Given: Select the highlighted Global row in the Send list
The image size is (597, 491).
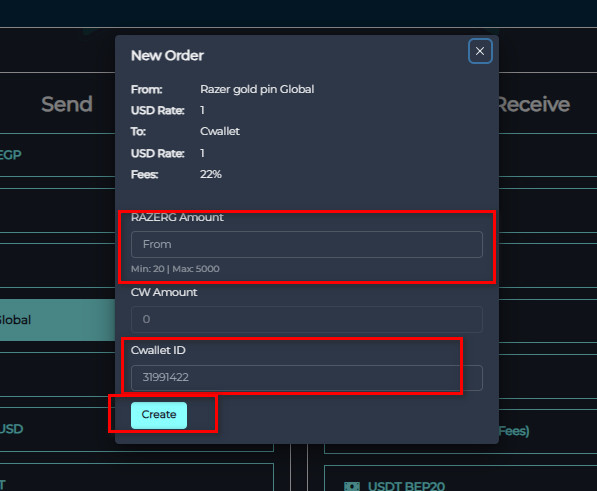Looking at the screenshot, I should [57, 320].
